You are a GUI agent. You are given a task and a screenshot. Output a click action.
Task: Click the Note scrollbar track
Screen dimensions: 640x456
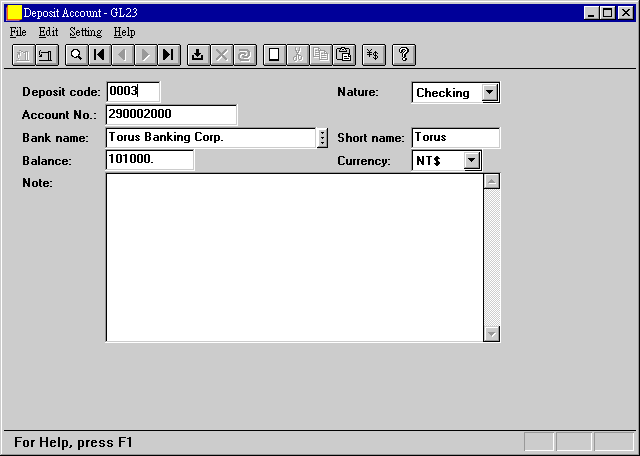click(x=491, y=258)
